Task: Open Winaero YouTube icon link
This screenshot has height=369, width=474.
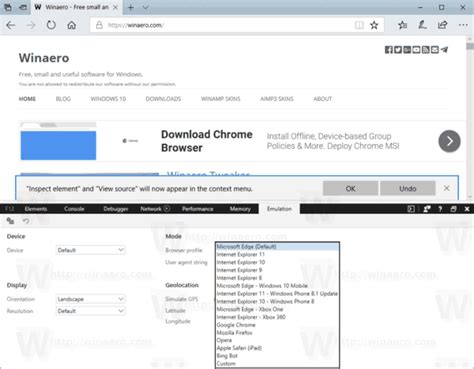Action: point(416,50)
